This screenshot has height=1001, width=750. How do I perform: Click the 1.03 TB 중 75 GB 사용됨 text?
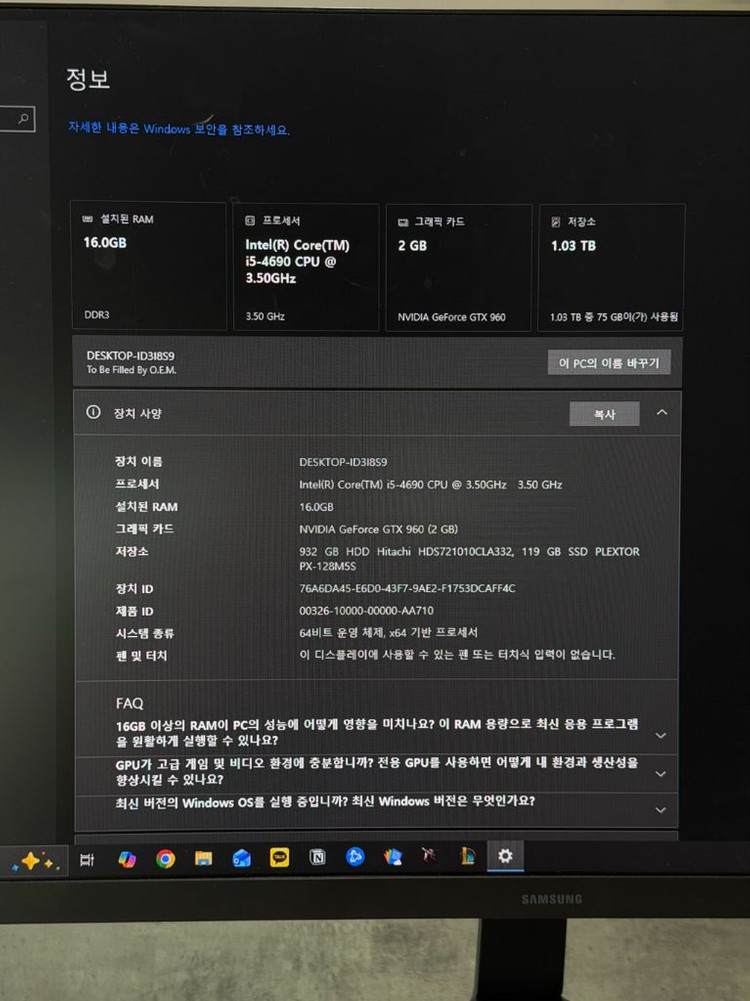[x=614, y=317]
